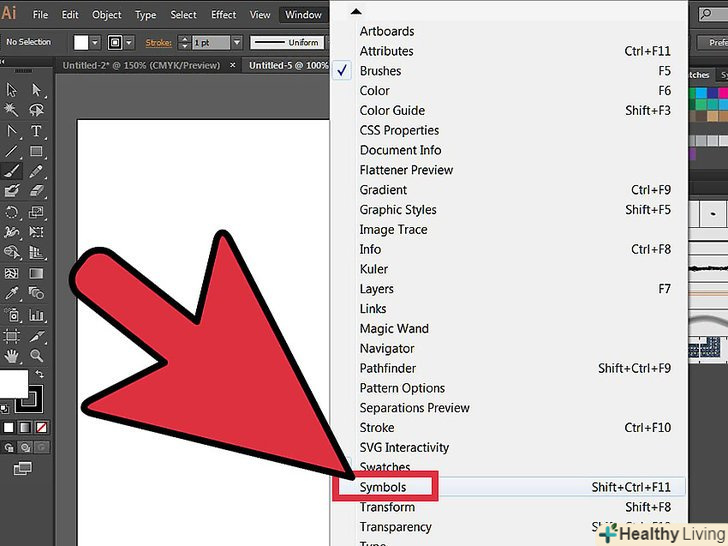Choose Symbols from the Window menu

(x=509, y=487)
